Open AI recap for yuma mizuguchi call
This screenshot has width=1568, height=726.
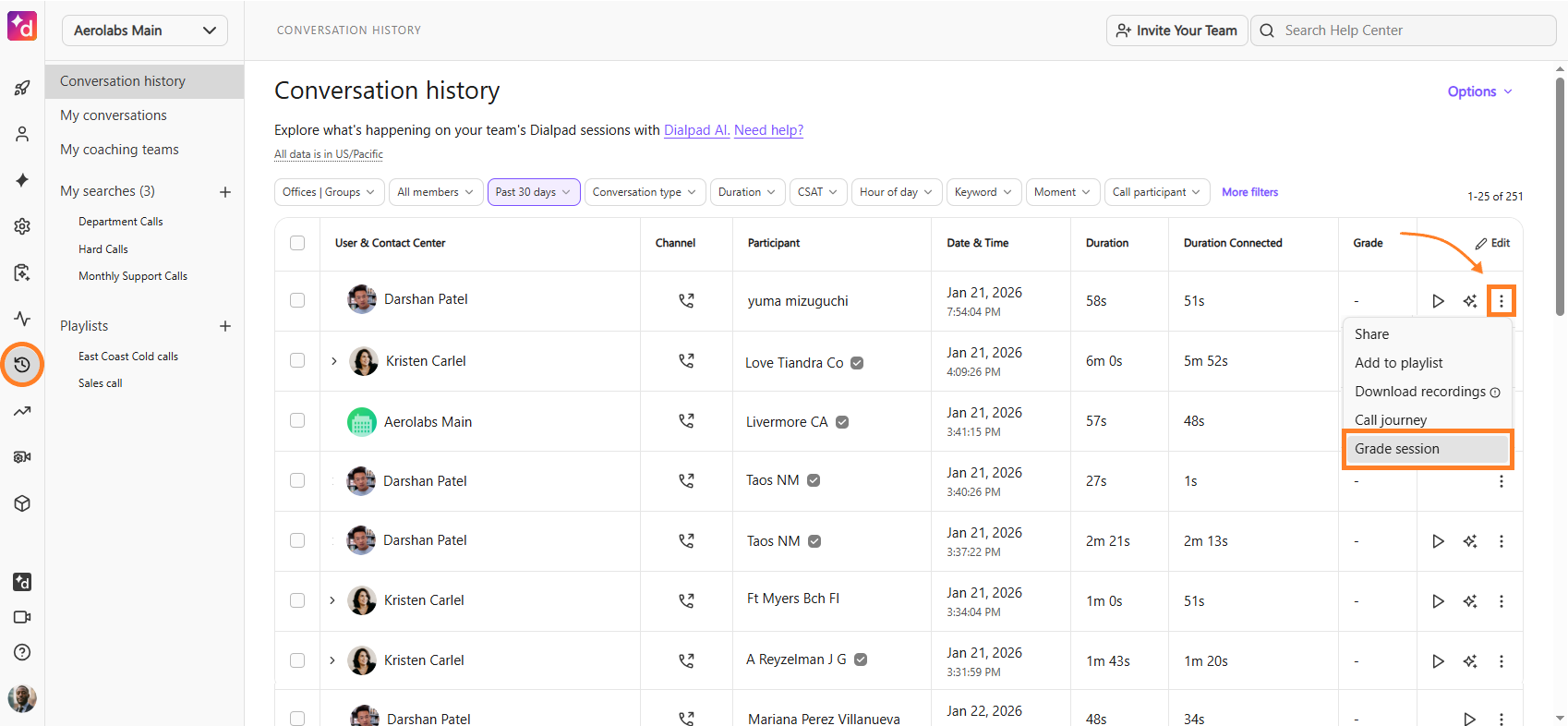click(x=1470, y=301)
